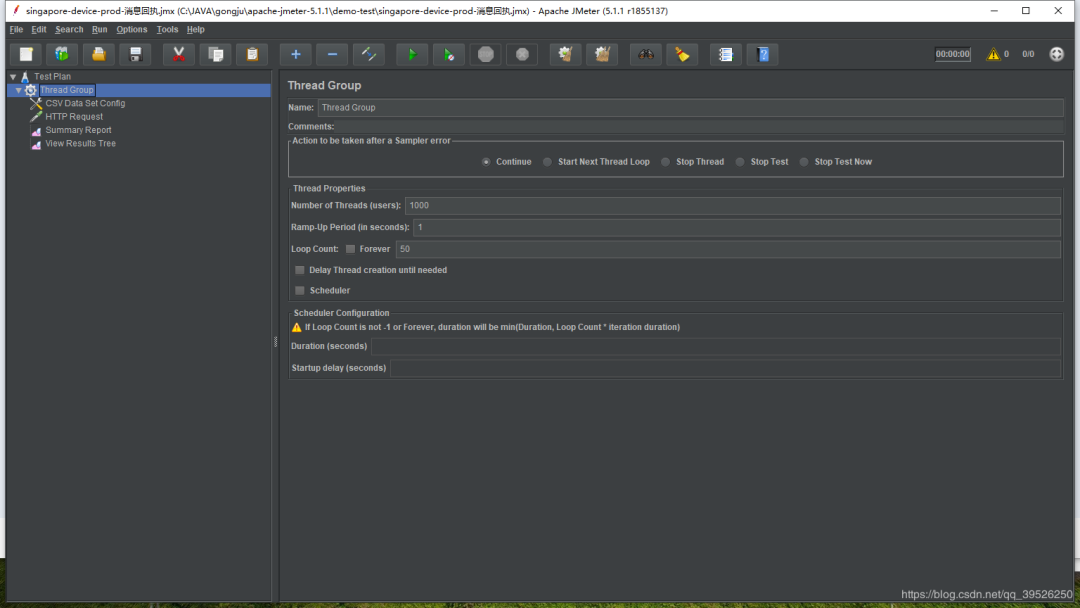Check Delay Thread creation until needed
The height and width of the screenshot is (608, 1080).
coord(300,270)
